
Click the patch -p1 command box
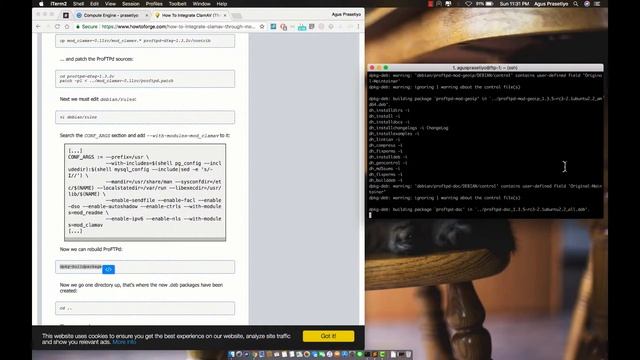click(x=145, y=78)
